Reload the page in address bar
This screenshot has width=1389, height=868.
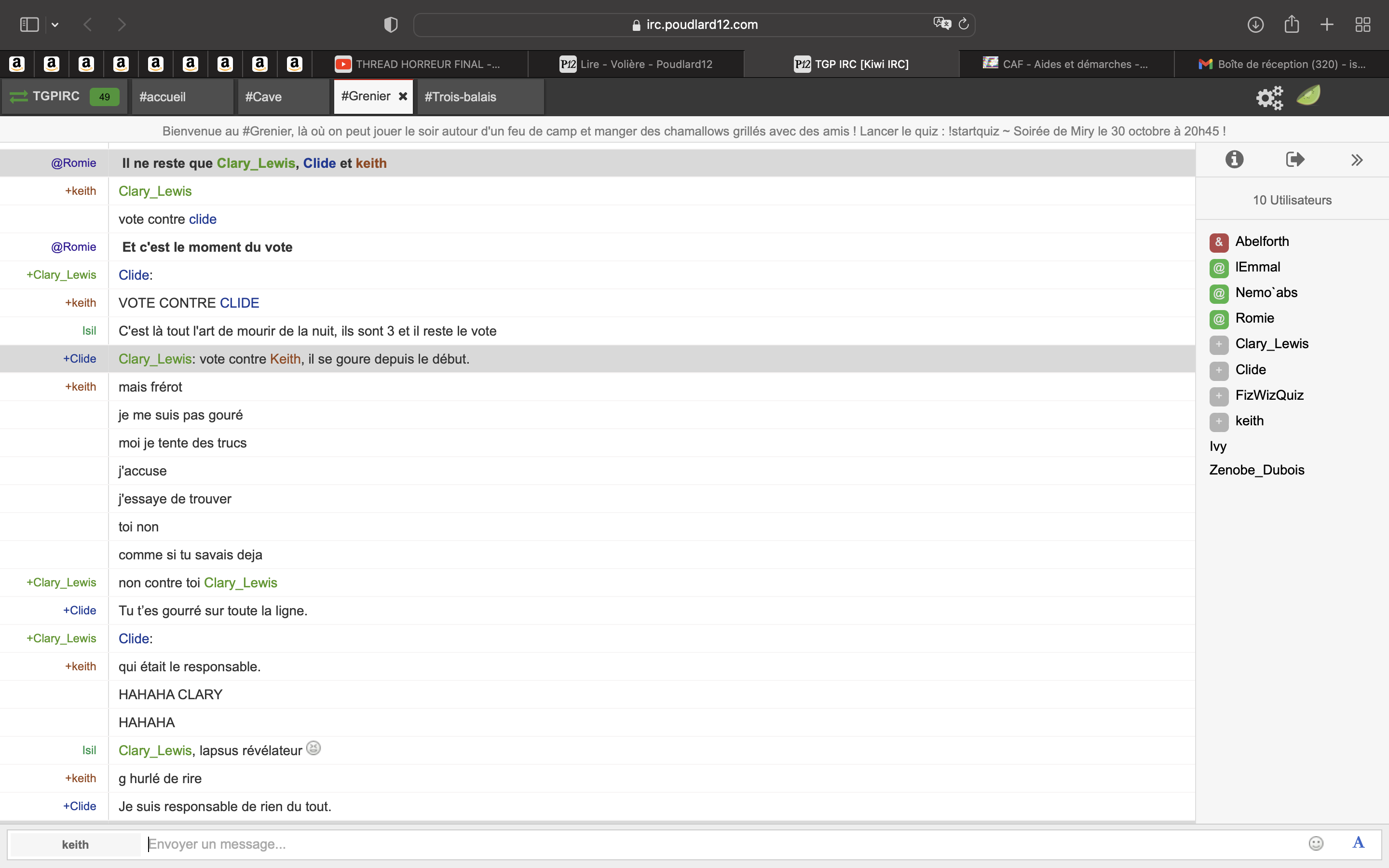964,24
